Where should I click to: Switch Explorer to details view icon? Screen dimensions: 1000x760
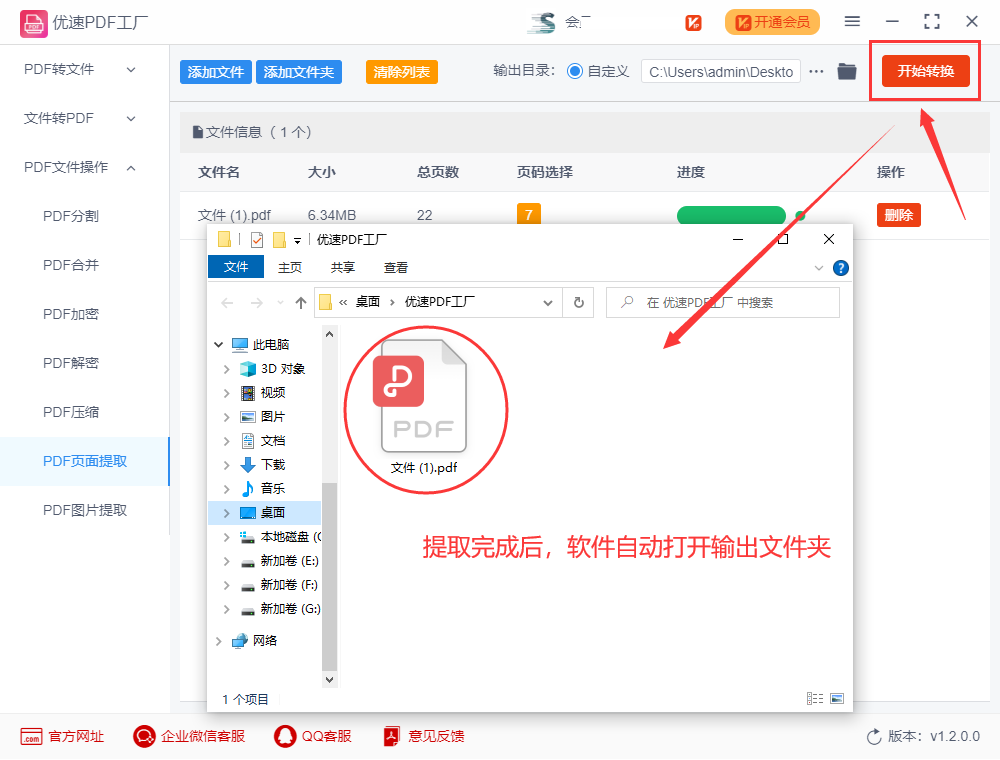[814, 699]
